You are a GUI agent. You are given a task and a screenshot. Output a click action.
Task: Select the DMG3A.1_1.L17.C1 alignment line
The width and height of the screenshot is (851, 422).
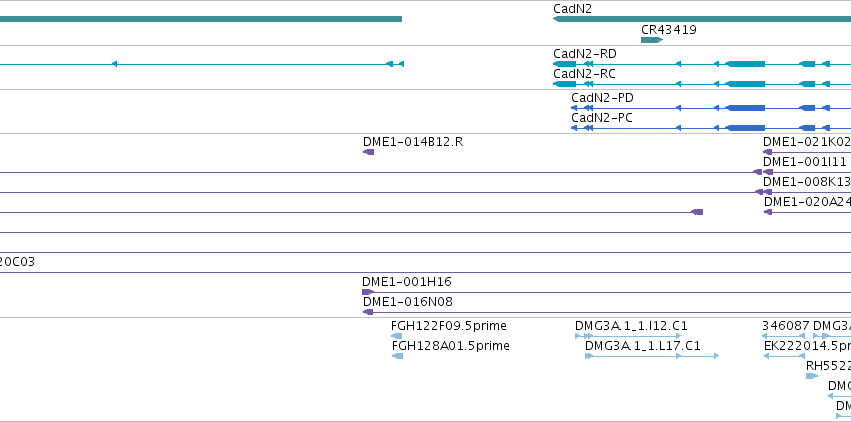pos(652,356)
